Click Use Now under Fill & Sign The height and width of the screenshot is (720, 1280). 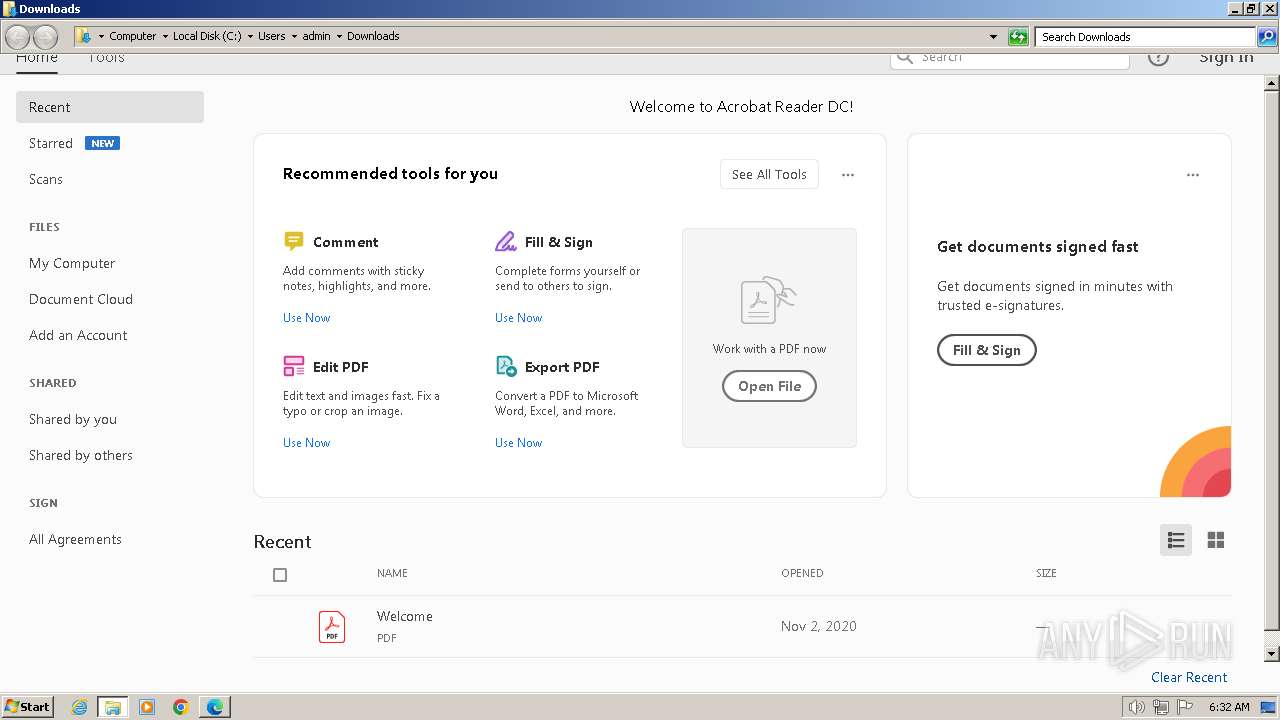(x=518, y=318)
